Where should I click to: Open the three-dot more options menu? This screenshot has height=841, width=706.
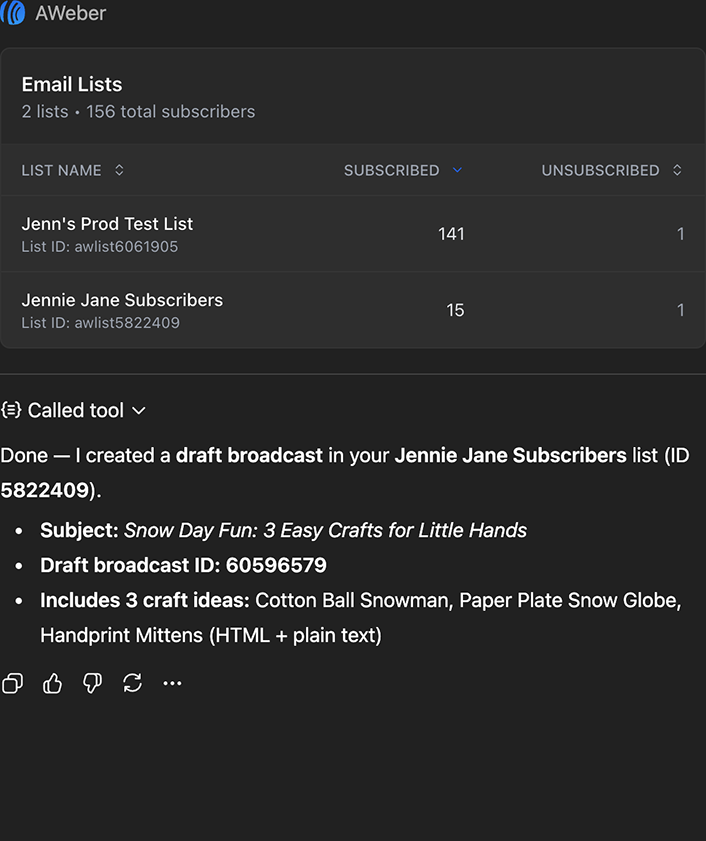coord(172,683)
